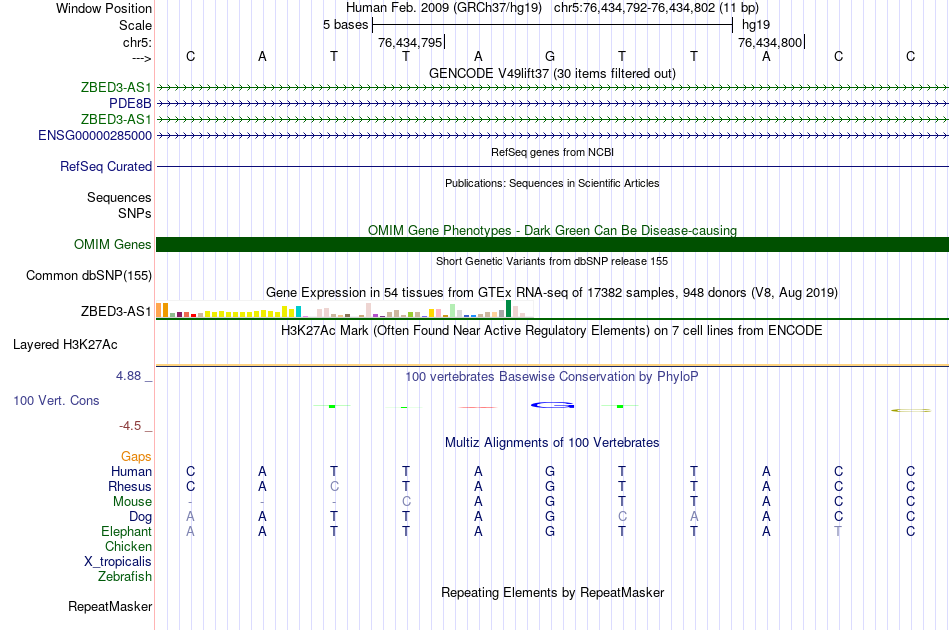Image resolution: width=950 pixels, height=630 pixels.
Task: Select the Human alignment row label
Action: tap(131, 471)
